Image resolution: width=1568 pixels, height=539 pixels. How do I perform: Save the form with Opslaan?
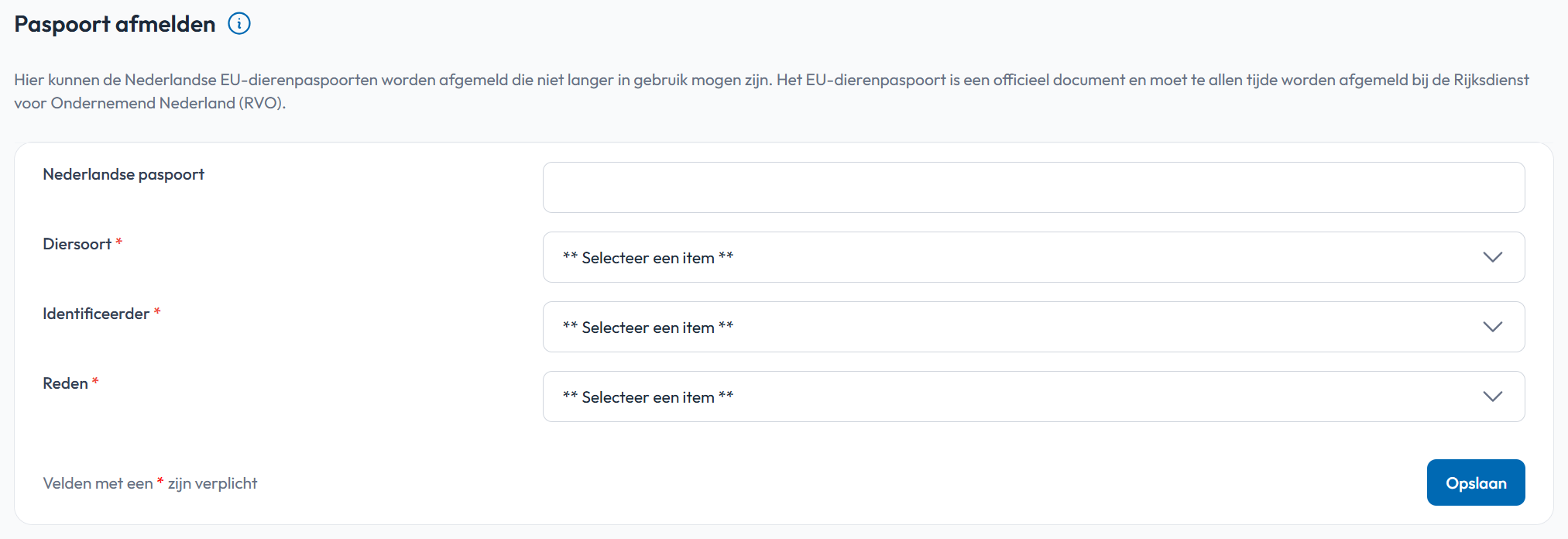(x=1476, y=482)
